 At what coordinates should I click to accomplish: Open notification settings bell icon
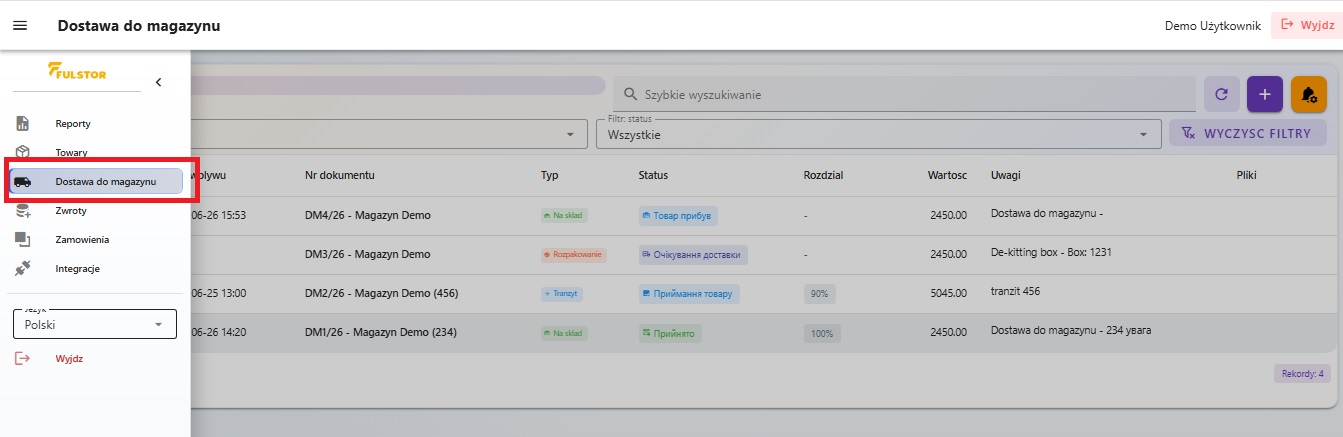pos(1308,94)
